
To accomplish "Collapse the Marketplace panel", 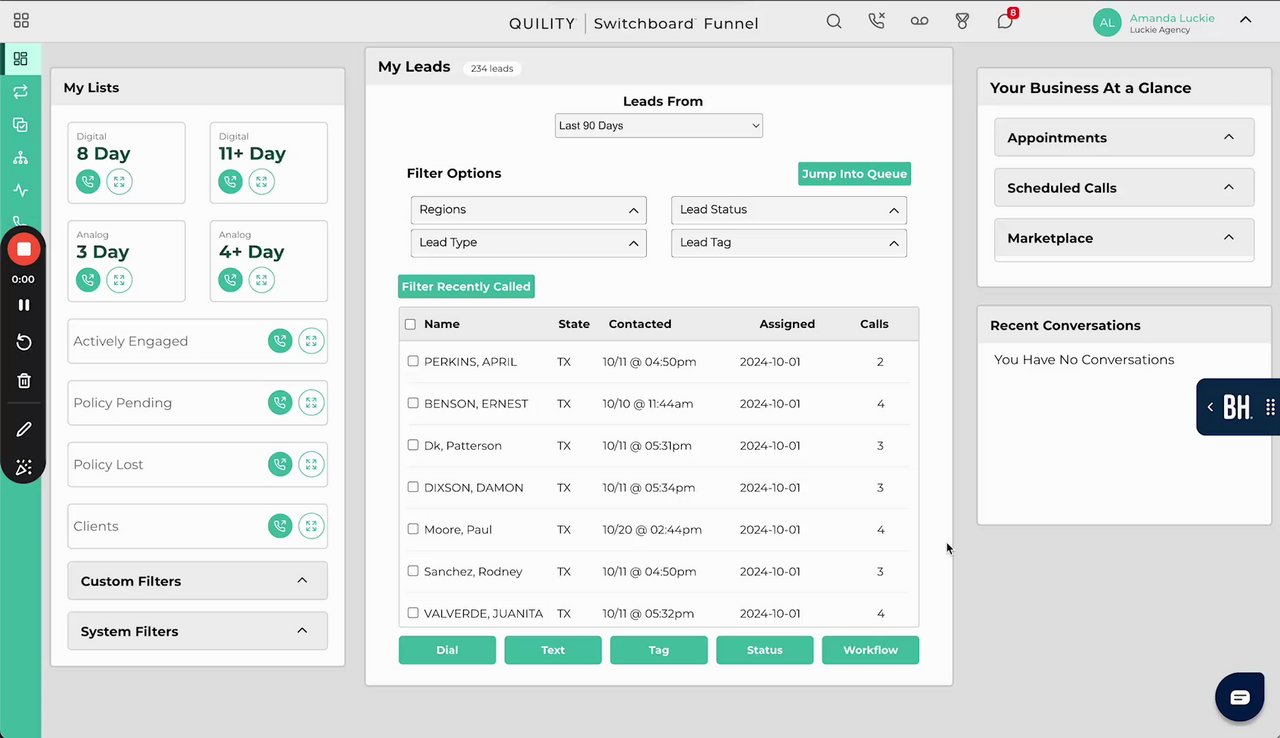I will (x=1124, y=238).
